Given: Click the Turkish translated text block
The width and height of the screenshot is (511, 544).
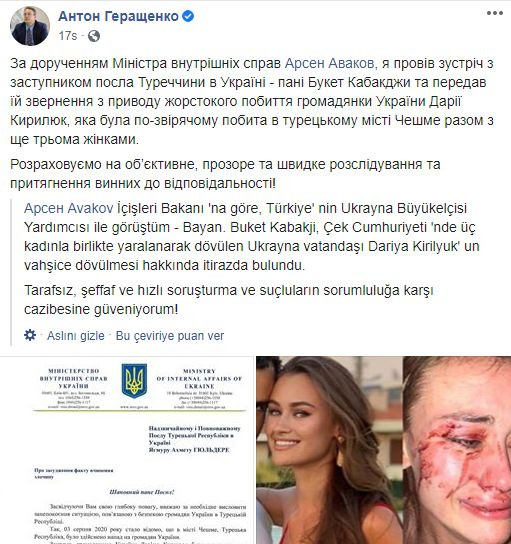Looking at the screenshot, I should [x=252, y=258].
